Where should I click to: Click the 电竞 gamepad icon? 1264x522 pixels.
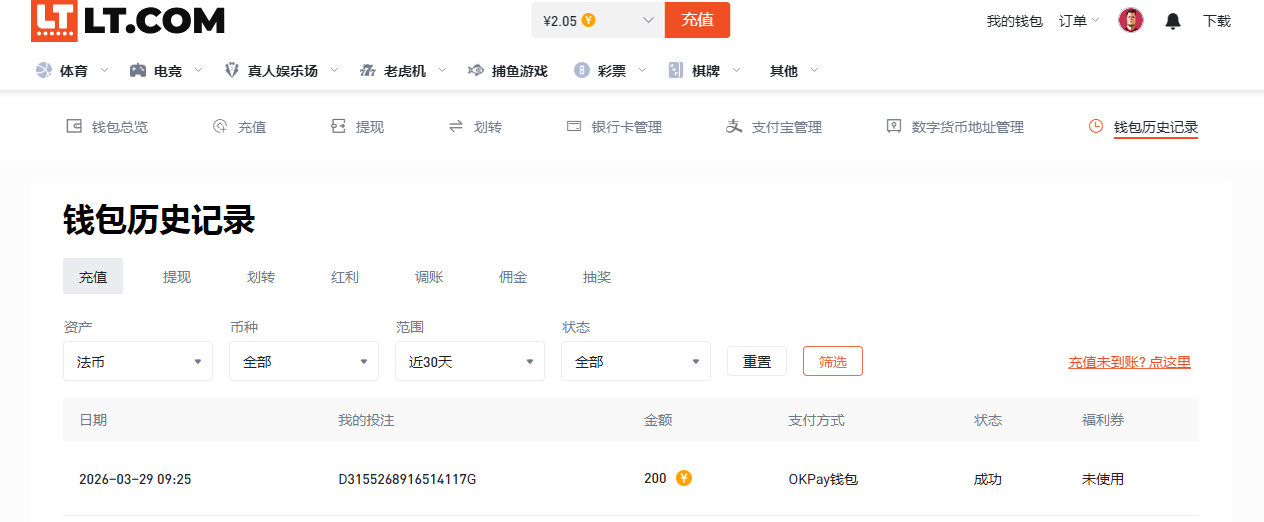(x=138, y=71)
